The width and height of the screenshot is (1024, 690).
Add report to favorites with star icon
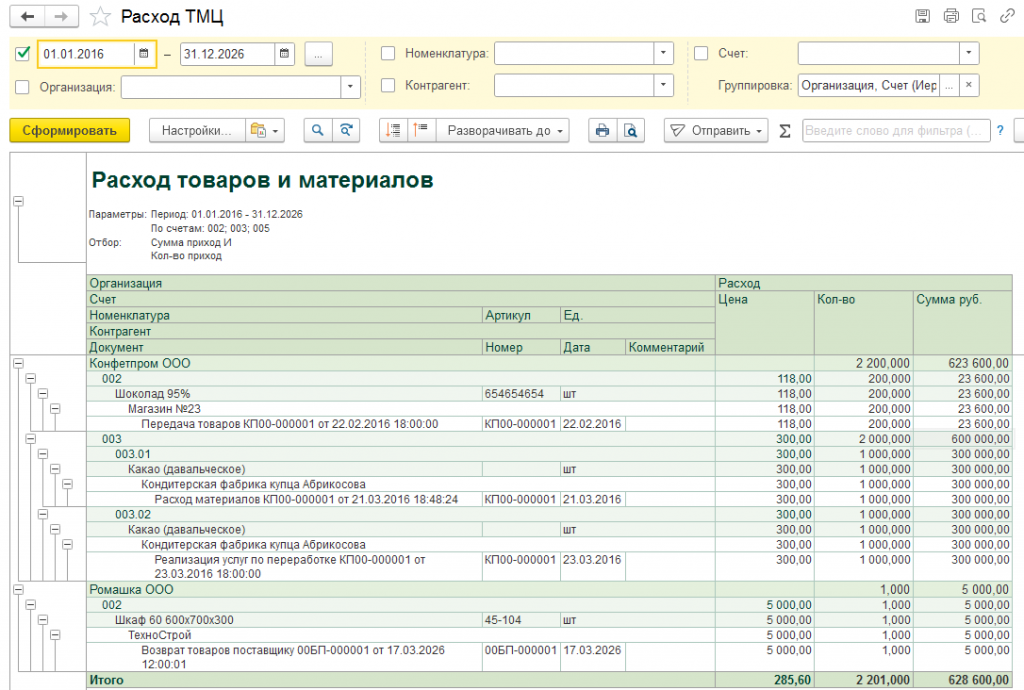[100, 16]
